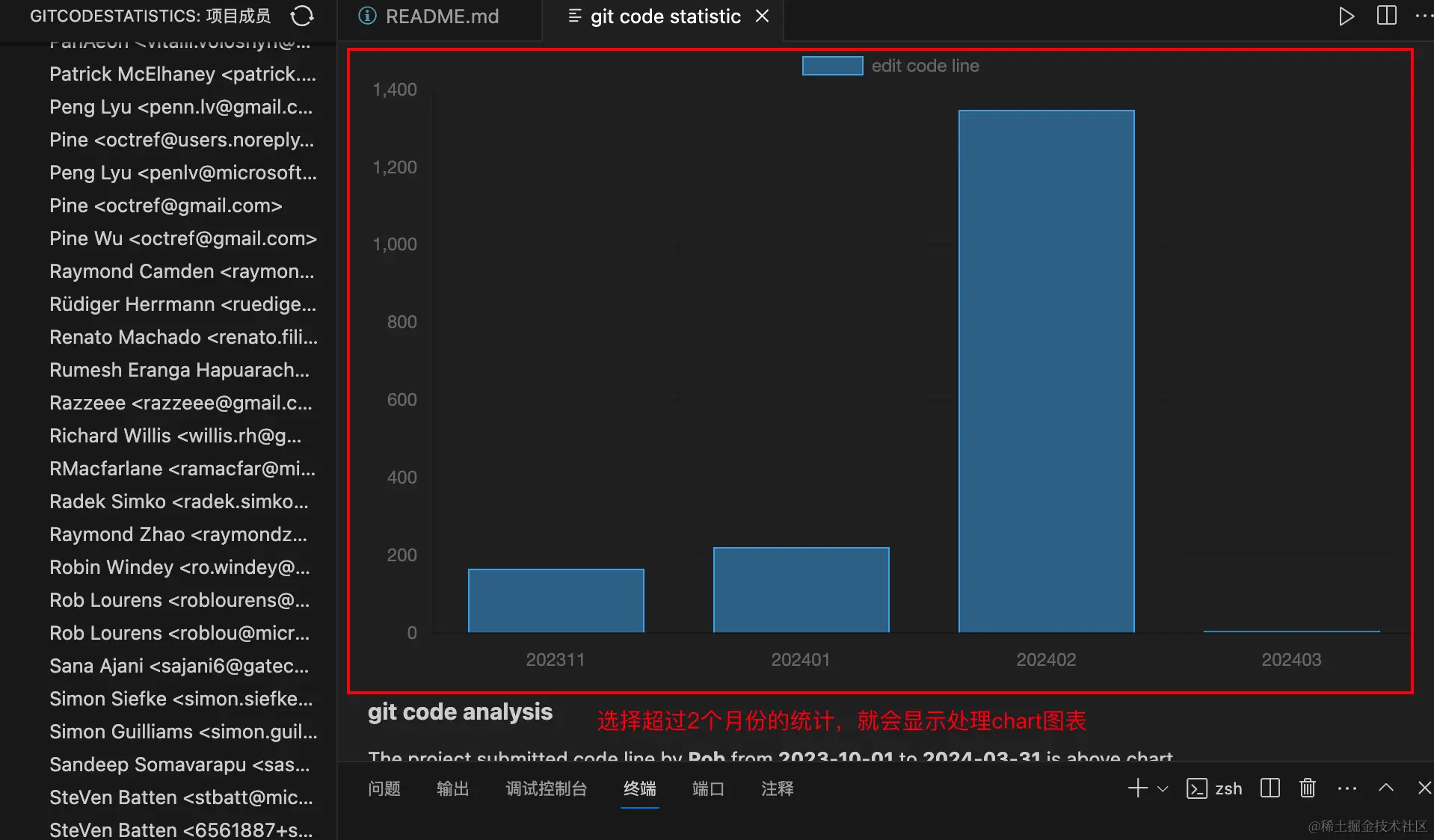Open the 注释 panel tab
Screen dimensions: 1434x840
pyautogui.click(x=778, y=788)
